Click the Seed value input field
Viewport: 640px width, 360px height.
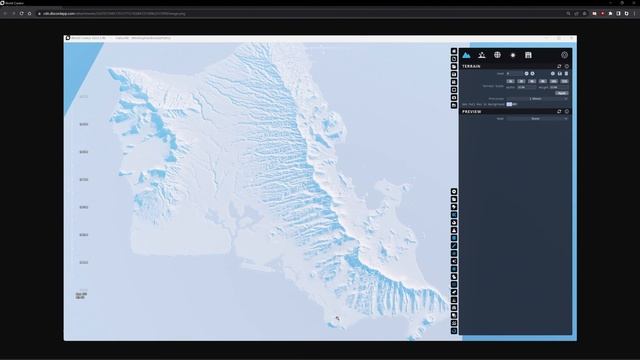point(514,73)
